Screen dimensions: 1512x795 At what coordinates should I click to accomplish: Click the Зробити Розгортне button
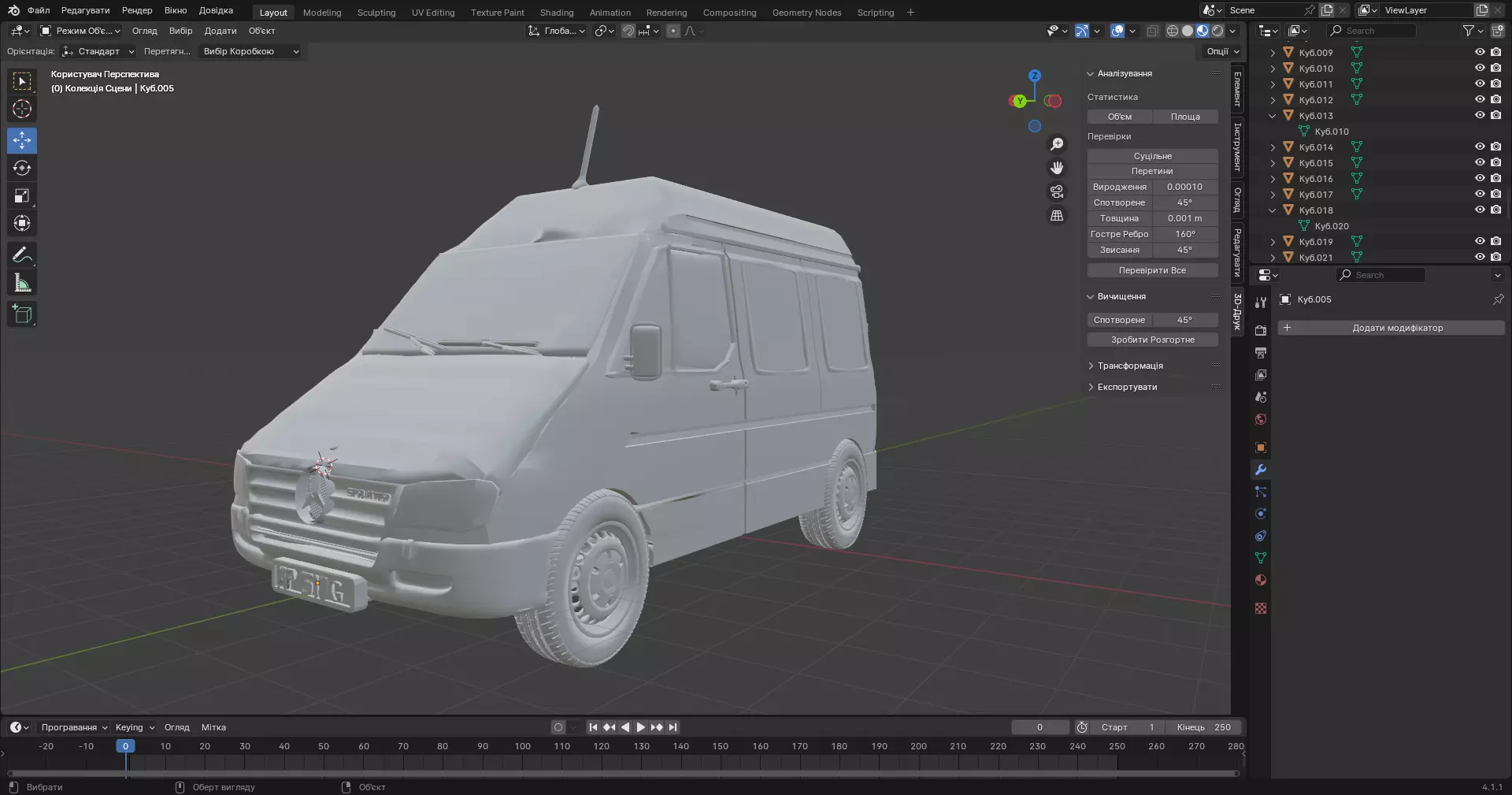(1152, 340)
